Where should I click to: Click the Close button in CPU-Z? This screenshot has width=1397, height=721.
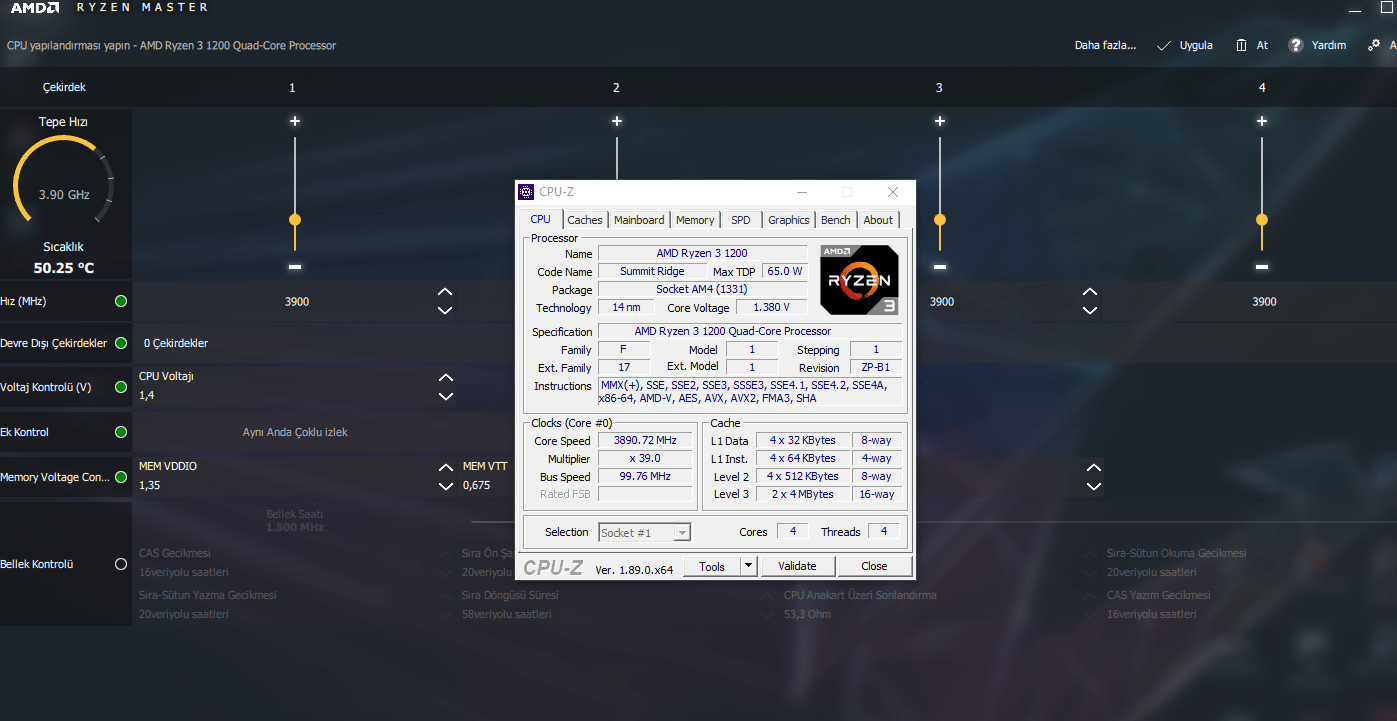(874, 566)
